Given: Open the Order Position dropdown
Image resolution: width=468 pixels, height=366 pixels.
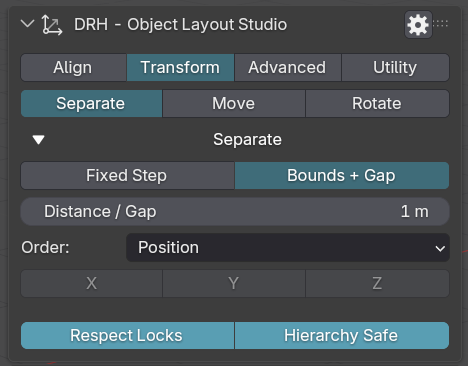Looking at the screenshot, I should click(x=288, y=247).
